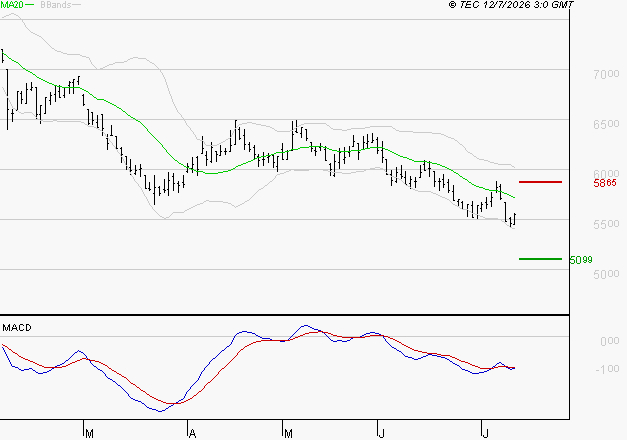
Task: Click the 6500 price axis label
Action: [606, 124]
